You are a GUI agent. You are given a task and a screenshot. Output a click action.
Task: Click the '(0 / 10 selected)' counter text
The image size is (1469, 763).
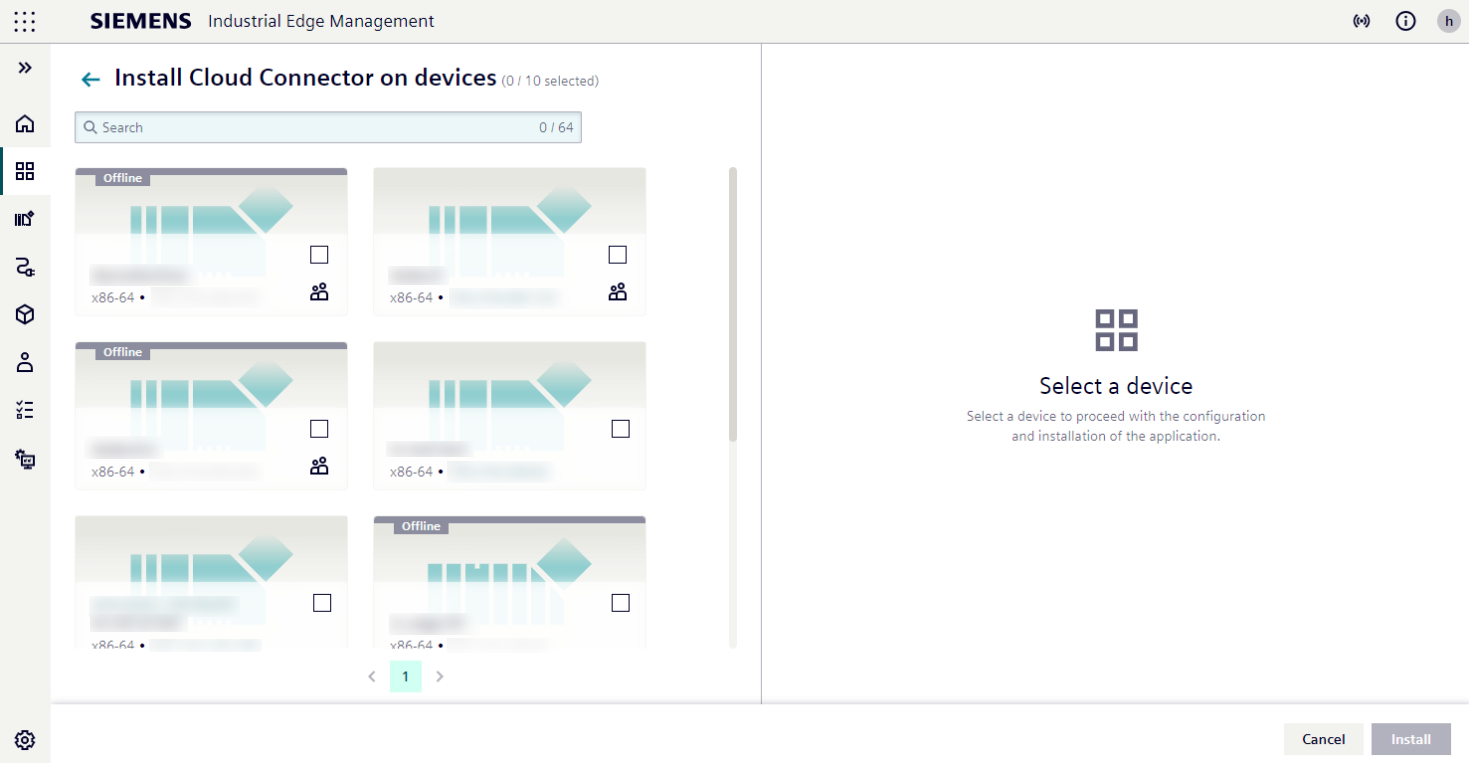pos(550,81)
